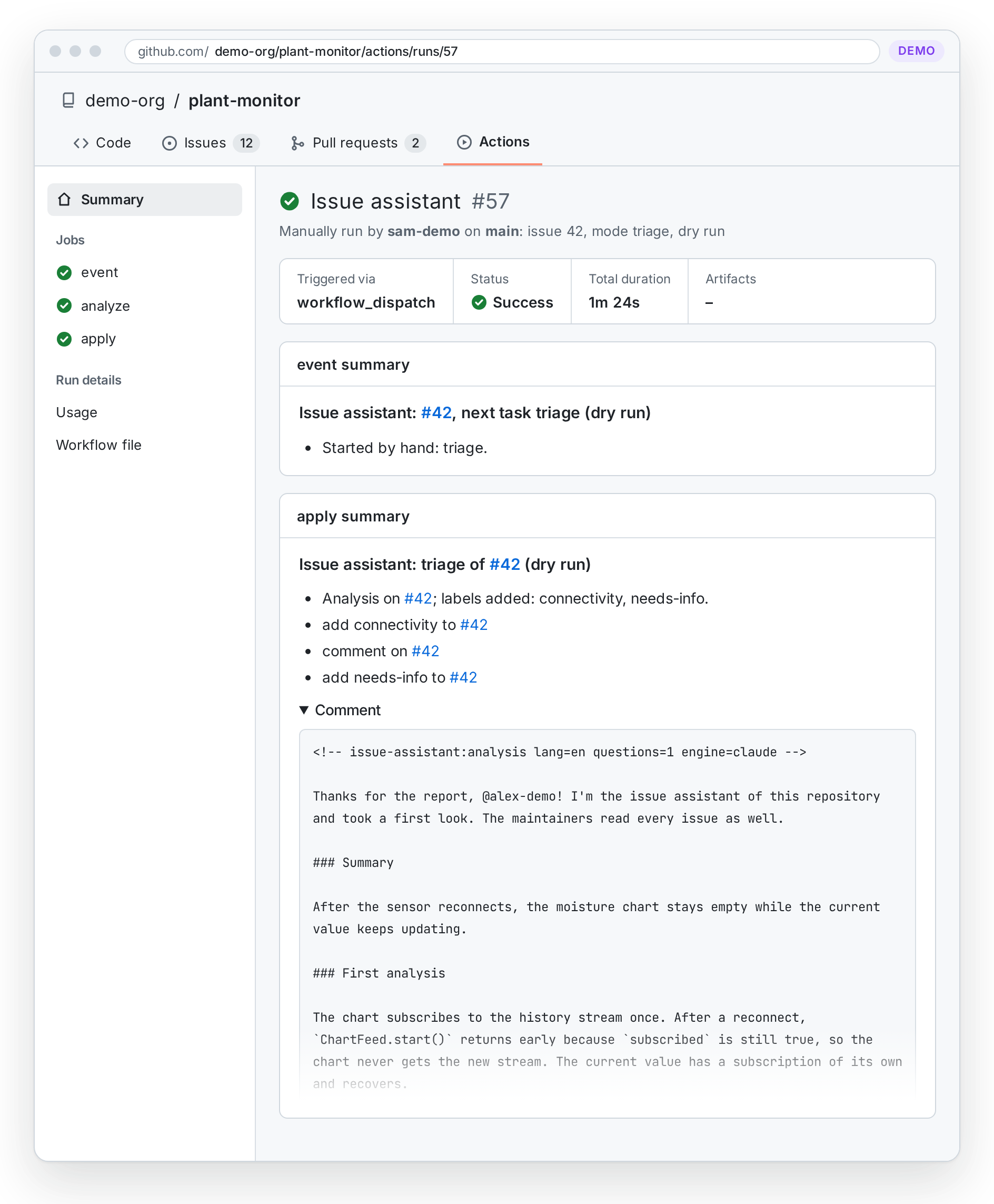Click the green check beside apply job

point(64,339)
